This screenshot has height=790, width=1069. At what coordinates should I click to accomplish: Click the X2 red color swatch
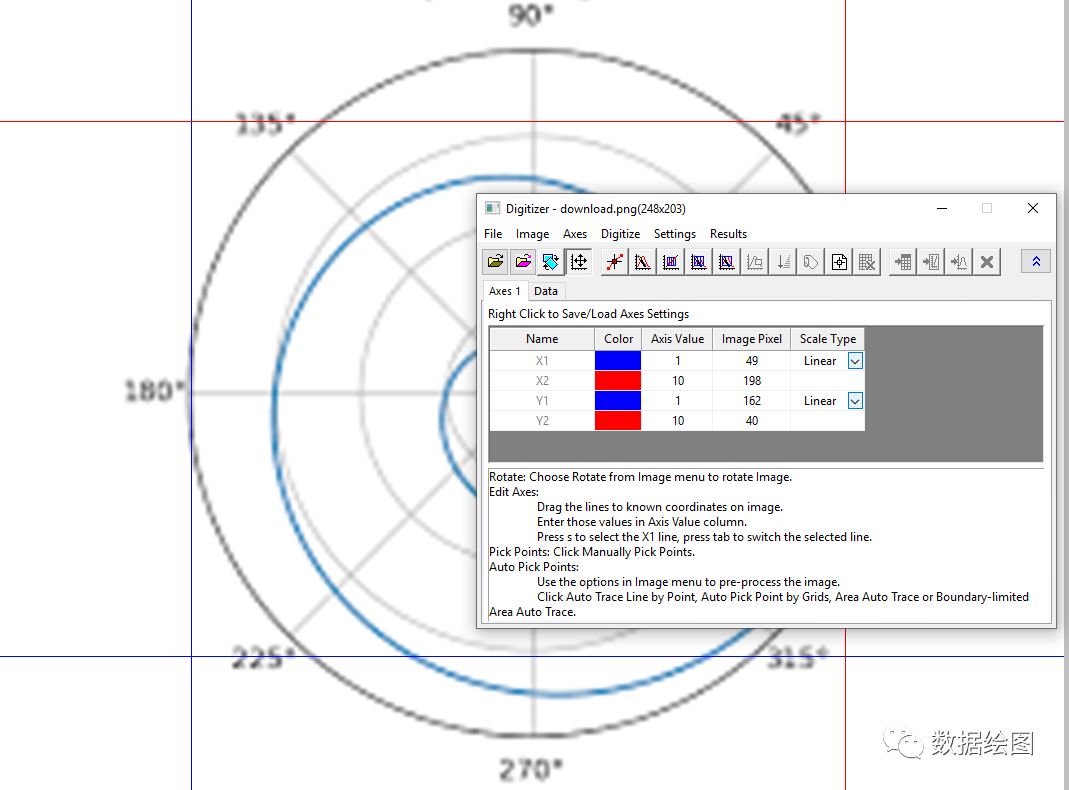tap(618, 380)
